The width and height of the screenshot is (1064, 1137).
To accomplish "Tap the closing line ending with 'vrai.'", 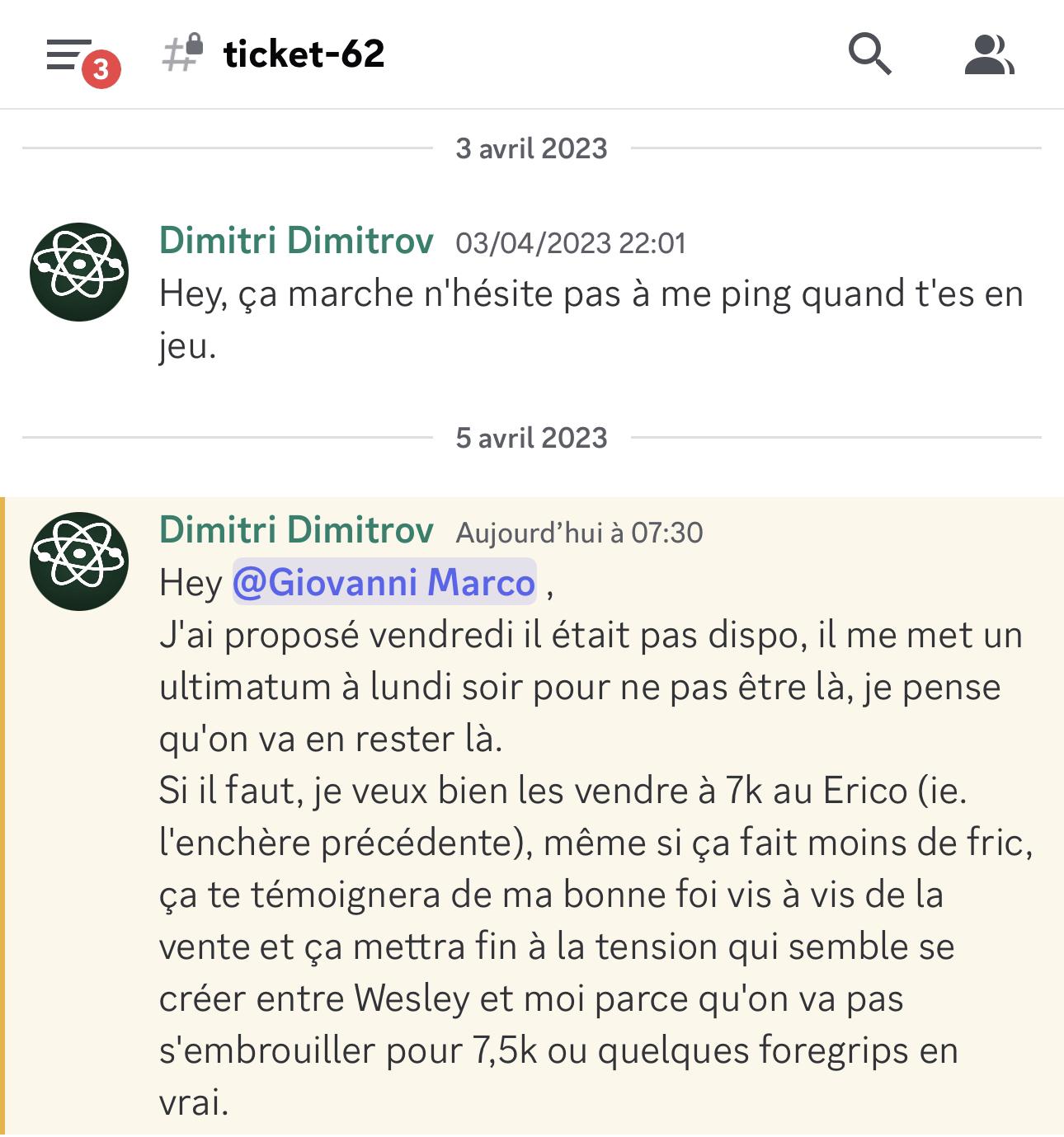I will 194,1102.
